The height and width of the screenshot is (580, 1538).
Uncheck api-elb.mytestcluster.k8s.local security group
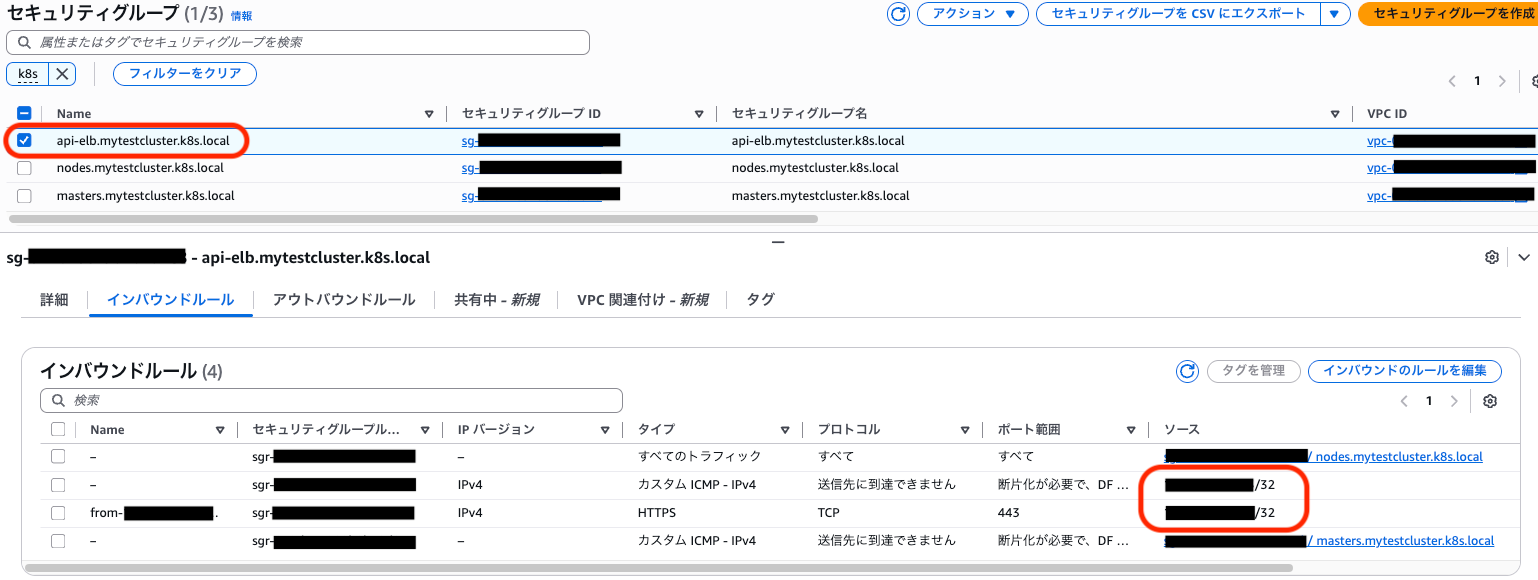[25, 141]
